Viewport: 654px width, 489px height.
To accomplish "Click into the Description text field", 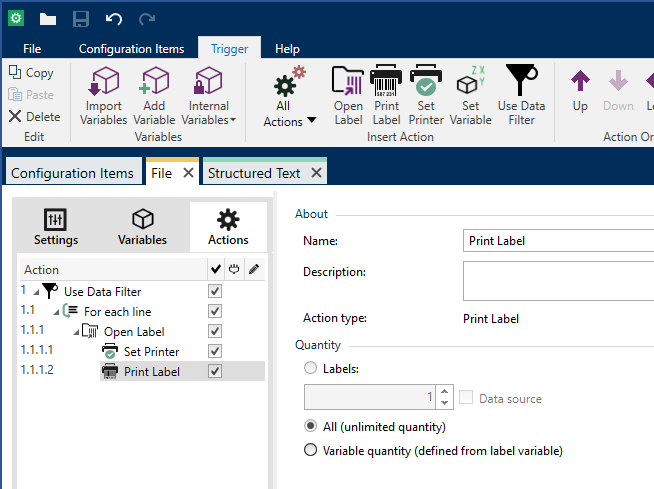I will (558, 281).
